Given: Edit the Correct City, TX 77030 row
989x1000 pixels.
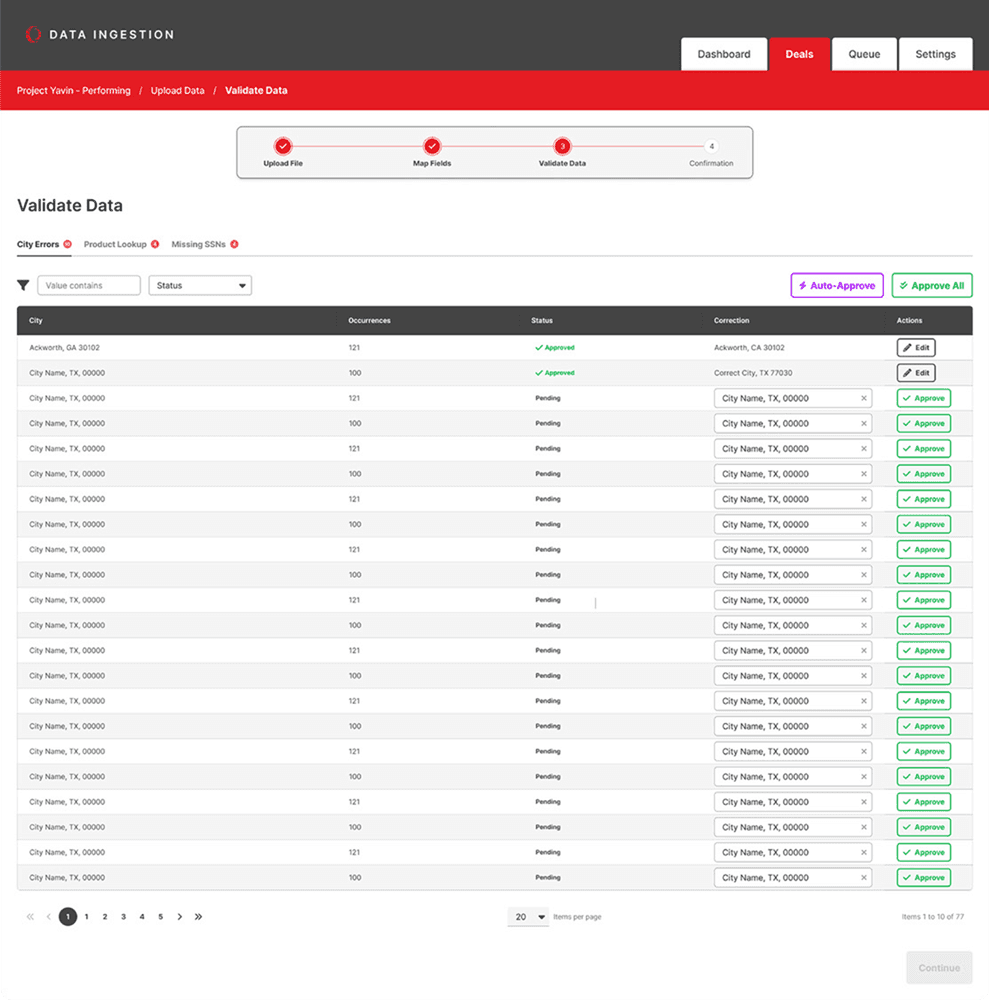Looking at the screenshot, I should [916, 372].
